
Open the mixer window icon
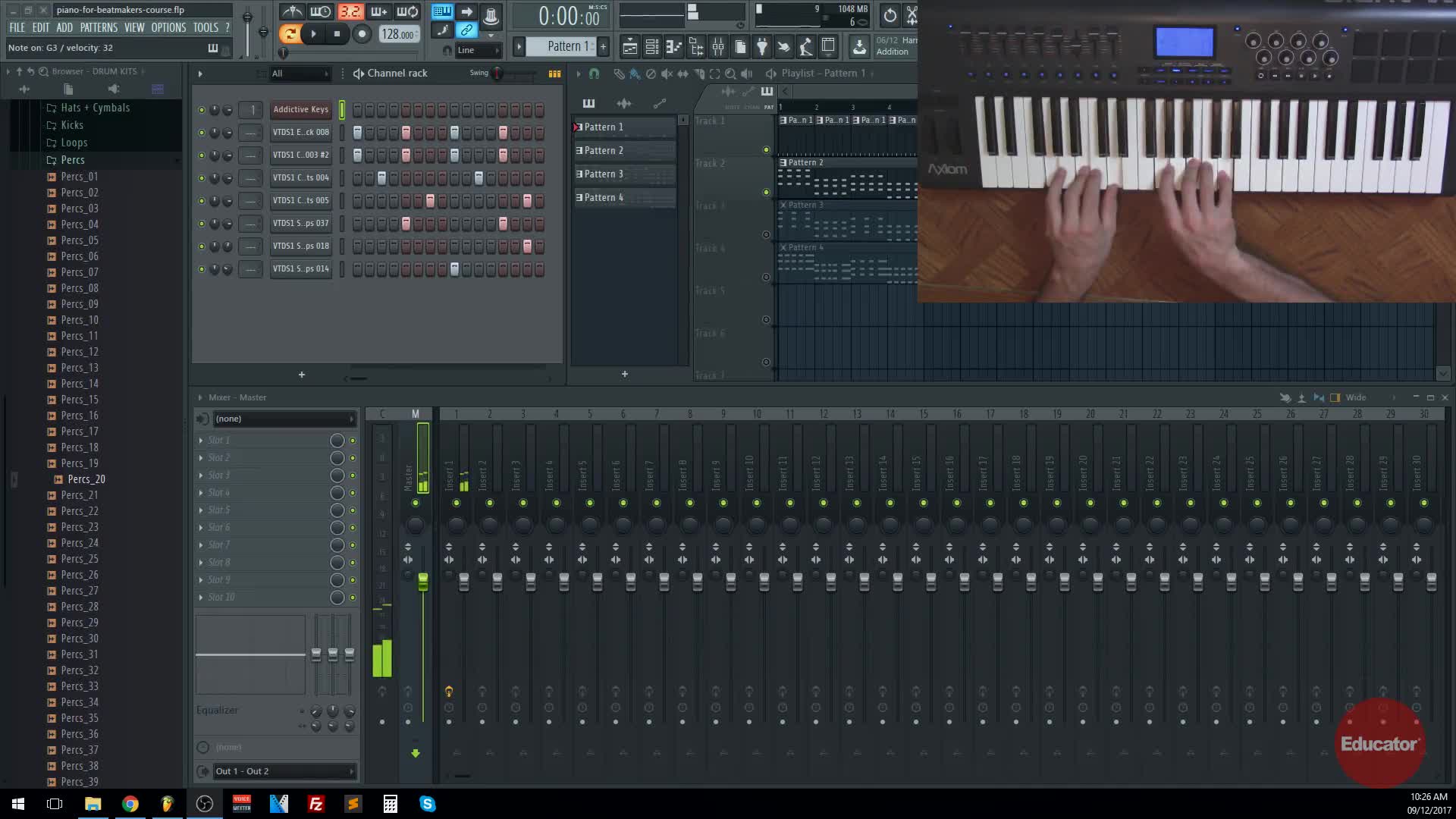click(x=717, y=47)
